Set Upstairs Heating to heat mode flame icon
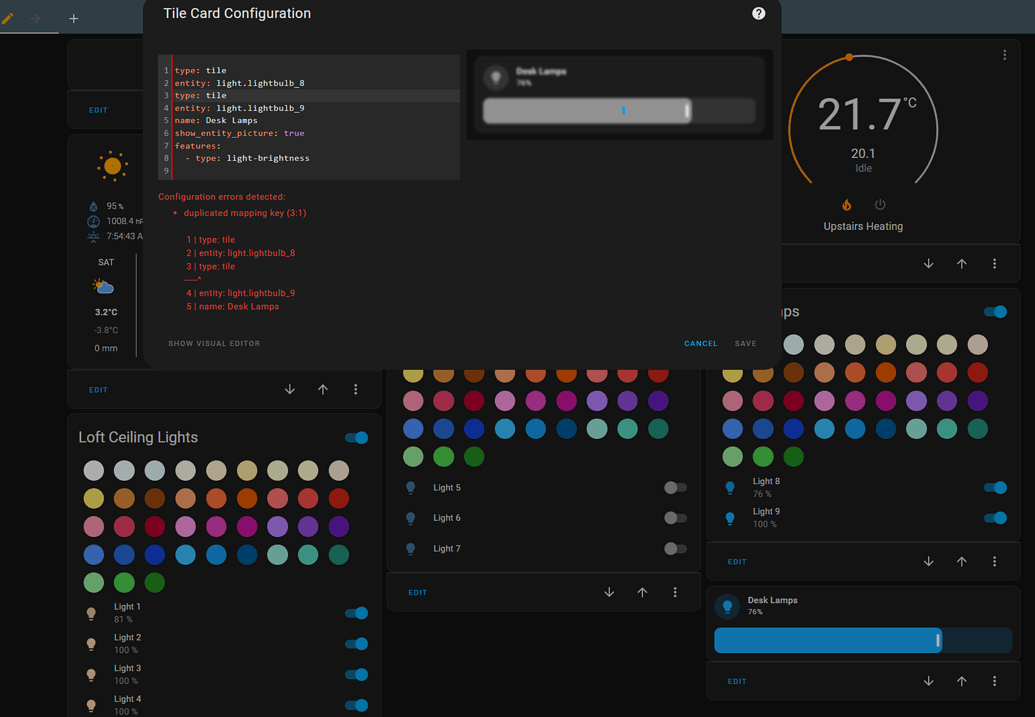Screen dimensions: 1035x717 [846, 205]
